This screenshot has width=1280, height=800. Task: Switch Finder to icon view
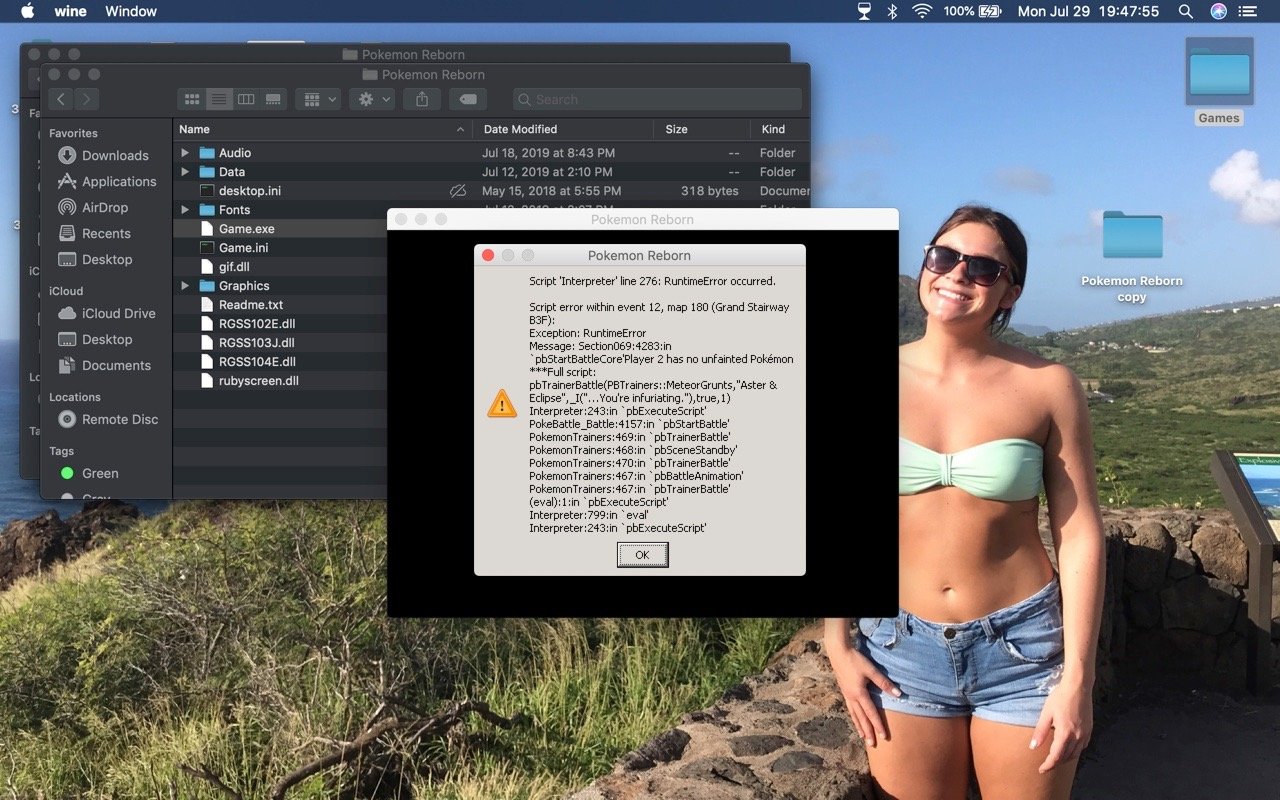pos(193,99)
